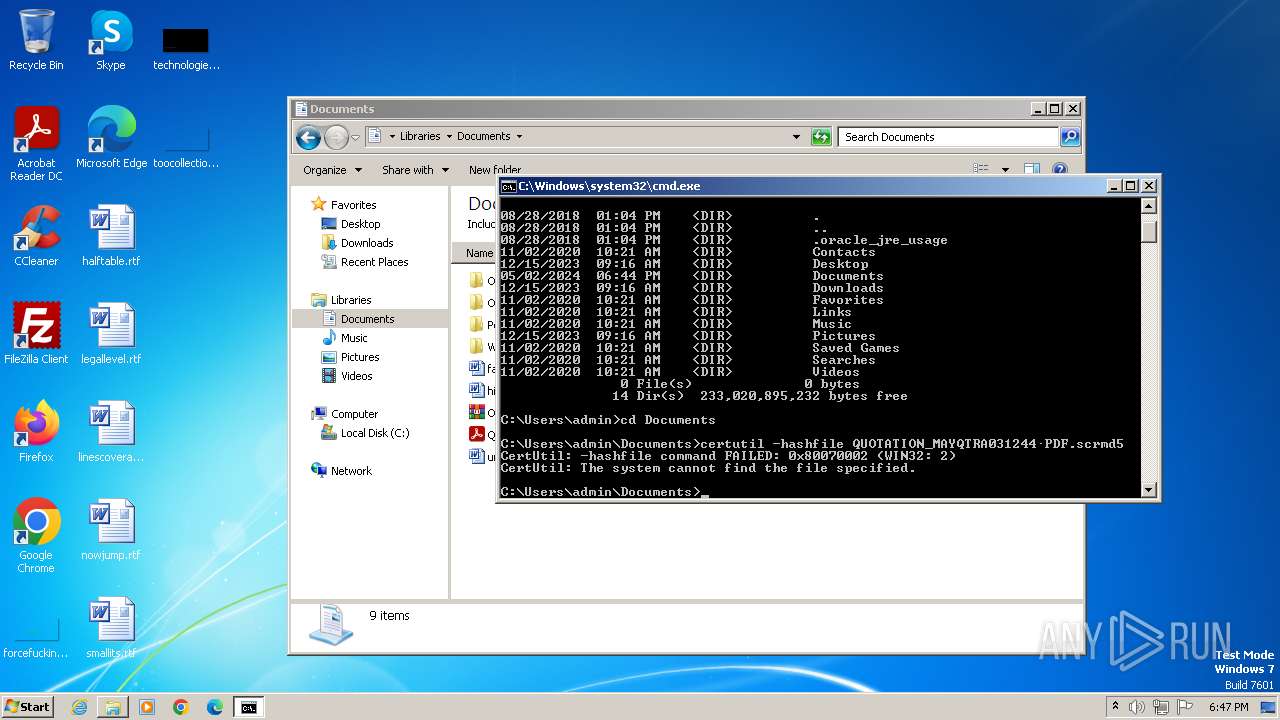The image size is (1280, 720).
Task: Click the Explorer back navigation arrow
Action: pyautogui.click(x=309, y=137)
